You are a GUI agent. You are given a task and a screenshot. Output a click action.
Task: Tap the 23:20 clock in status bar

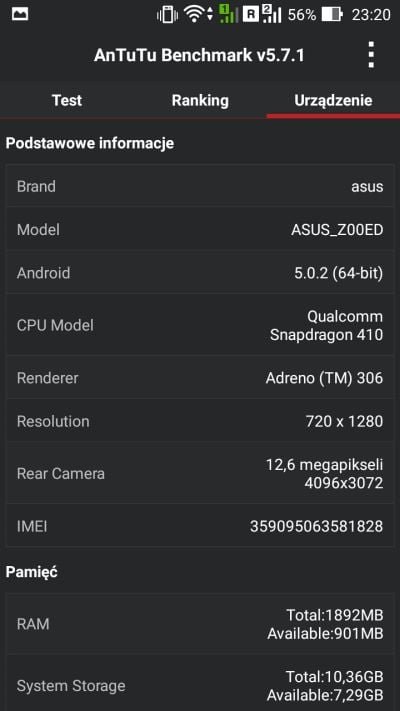point(371,15)
